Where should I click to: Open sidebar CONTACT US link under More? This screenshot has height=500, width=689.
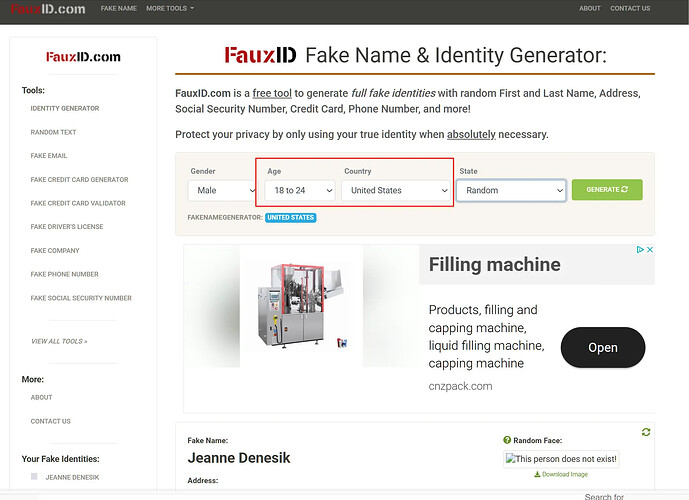[51, 421]
